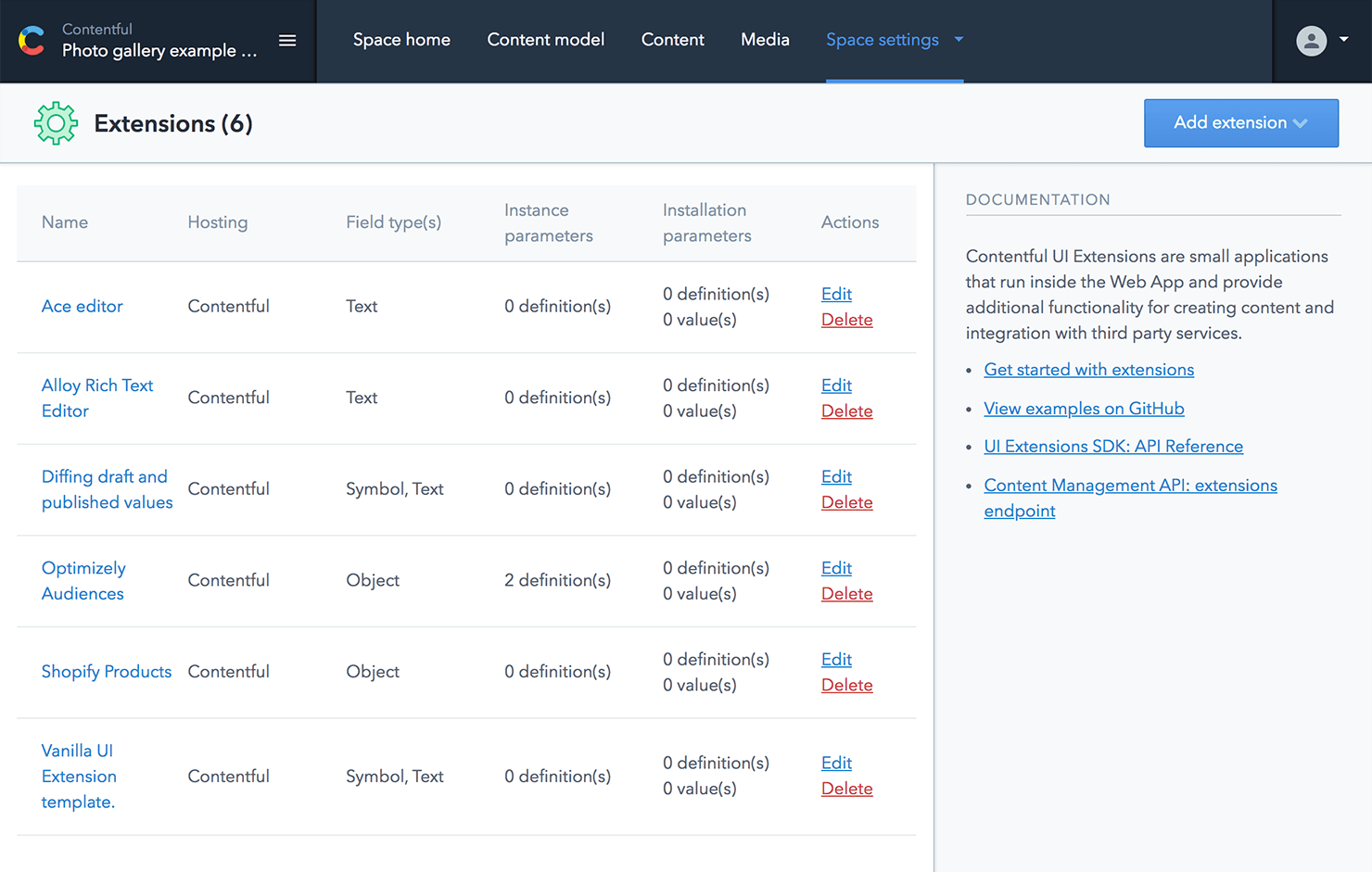Click the Contentful logo

click(32, 41)
